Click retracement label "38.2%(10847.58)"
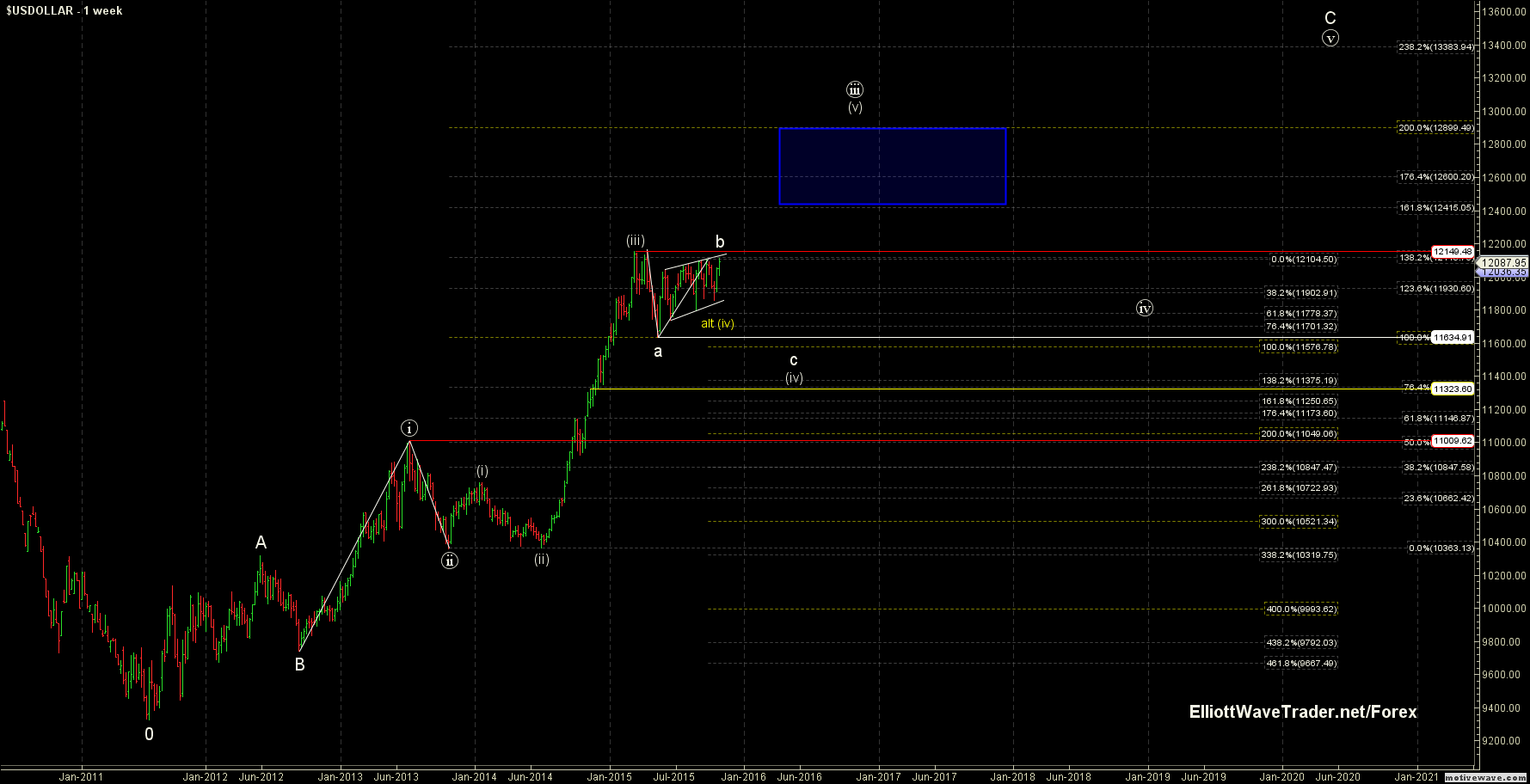 [x=1438, y=468]
